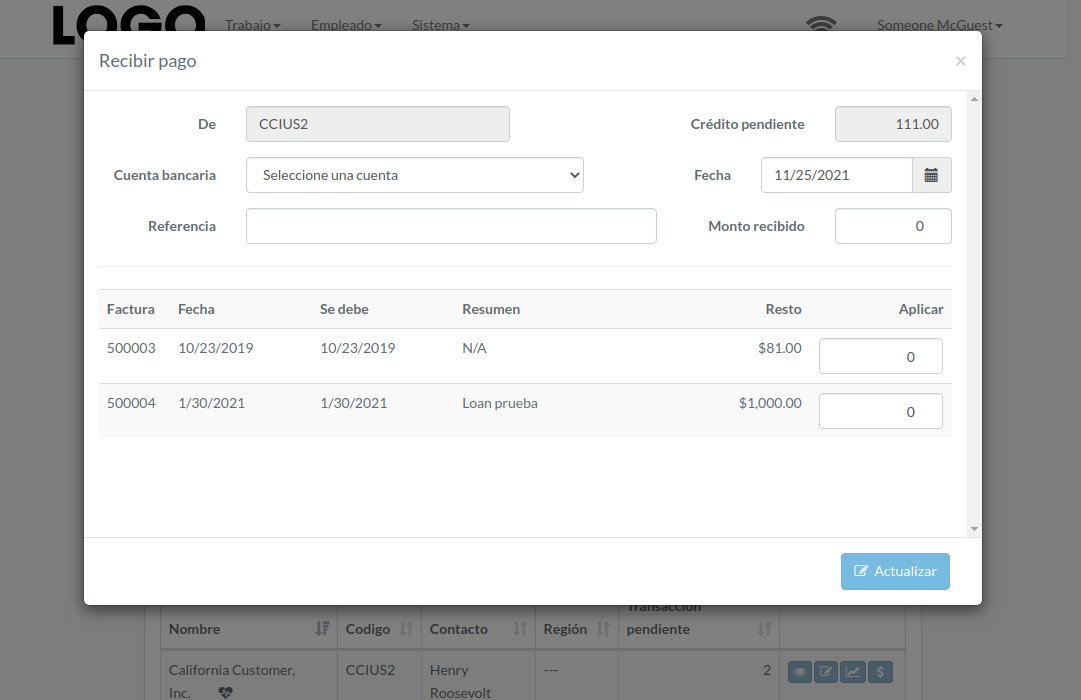
Task: Sort by Transacción pendiente column
Action: click(764, 628)
